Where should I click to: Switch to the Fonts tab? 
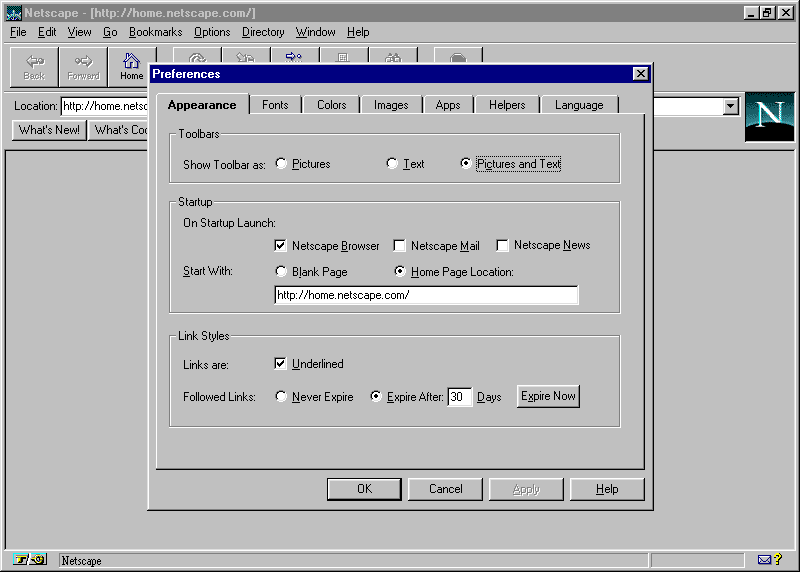click(275, 105)
